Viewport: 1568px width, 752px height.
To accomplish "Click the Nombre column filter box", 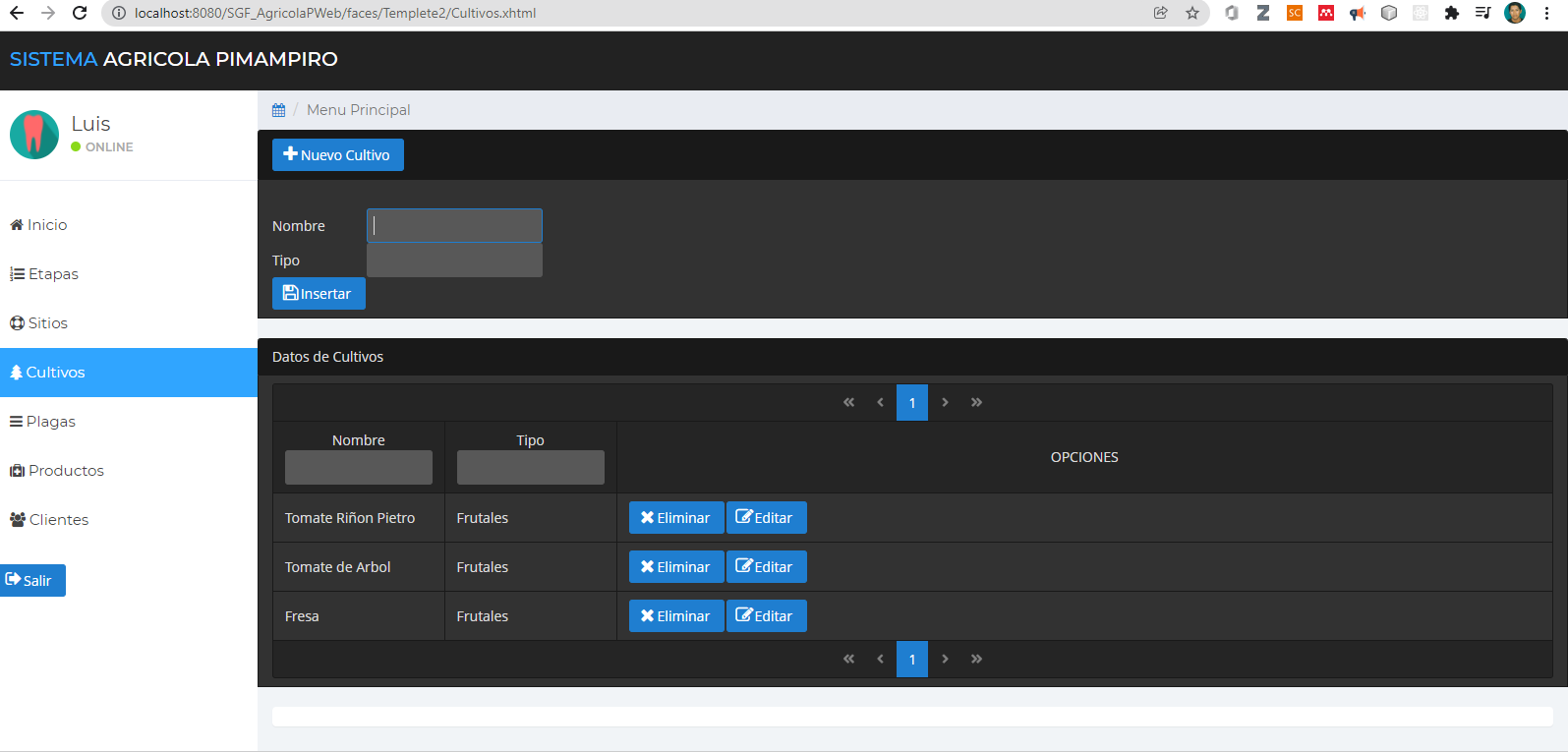I will pyautogui.click(x=358, y=468).
